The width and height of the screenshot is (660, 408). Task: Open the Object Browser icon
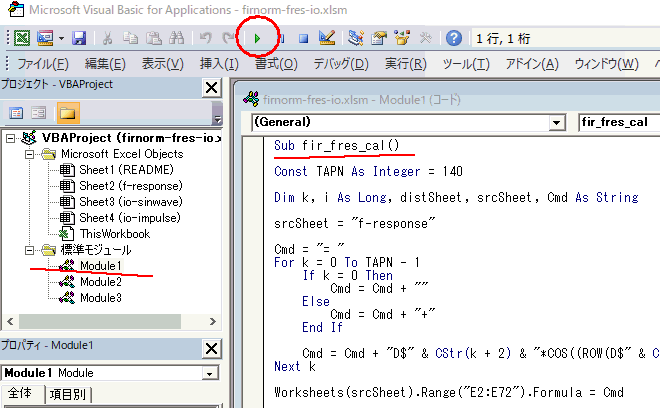pyautogui.click(x=402, y=38)
